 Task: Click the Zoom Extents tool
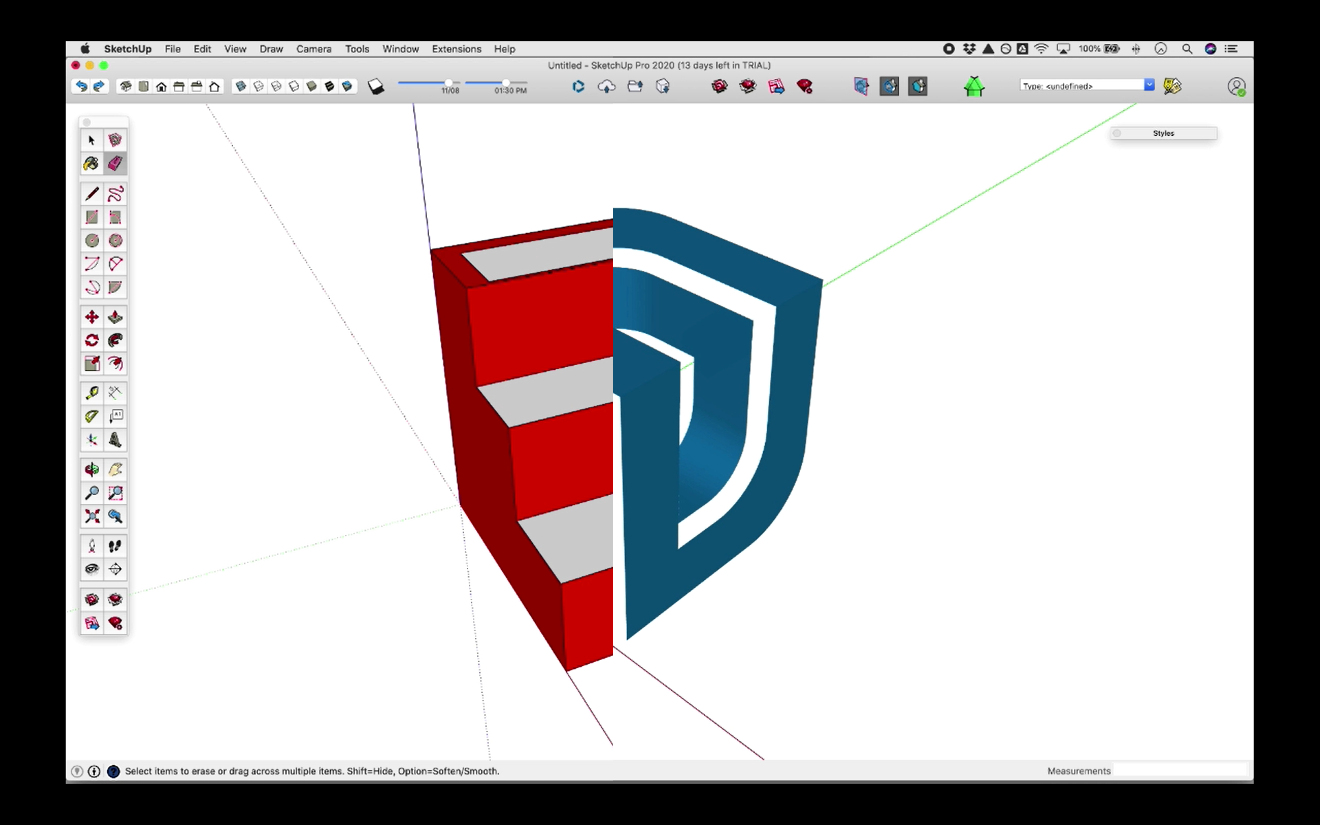[92, 516]
